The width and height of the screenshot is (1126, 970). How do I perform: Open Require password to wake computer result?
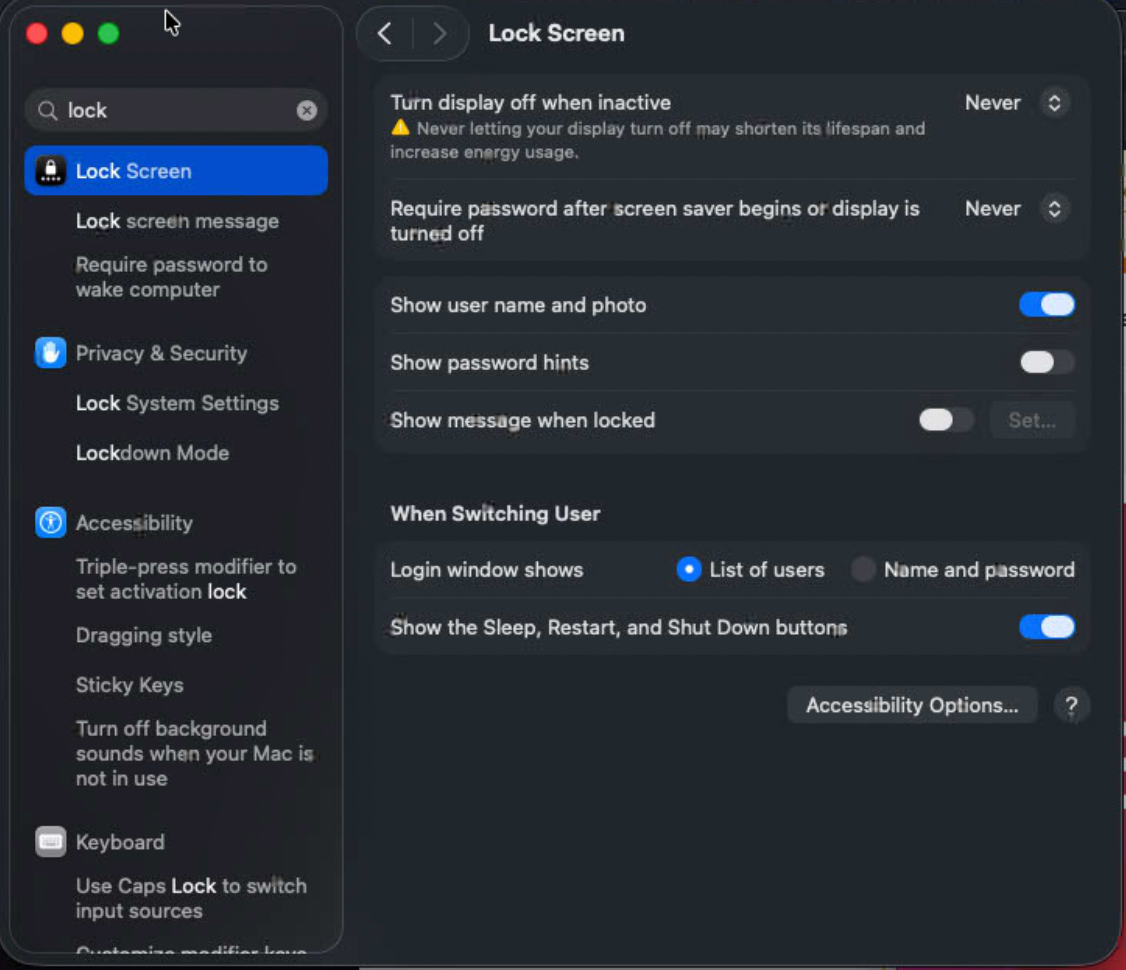tap(172, 277)
